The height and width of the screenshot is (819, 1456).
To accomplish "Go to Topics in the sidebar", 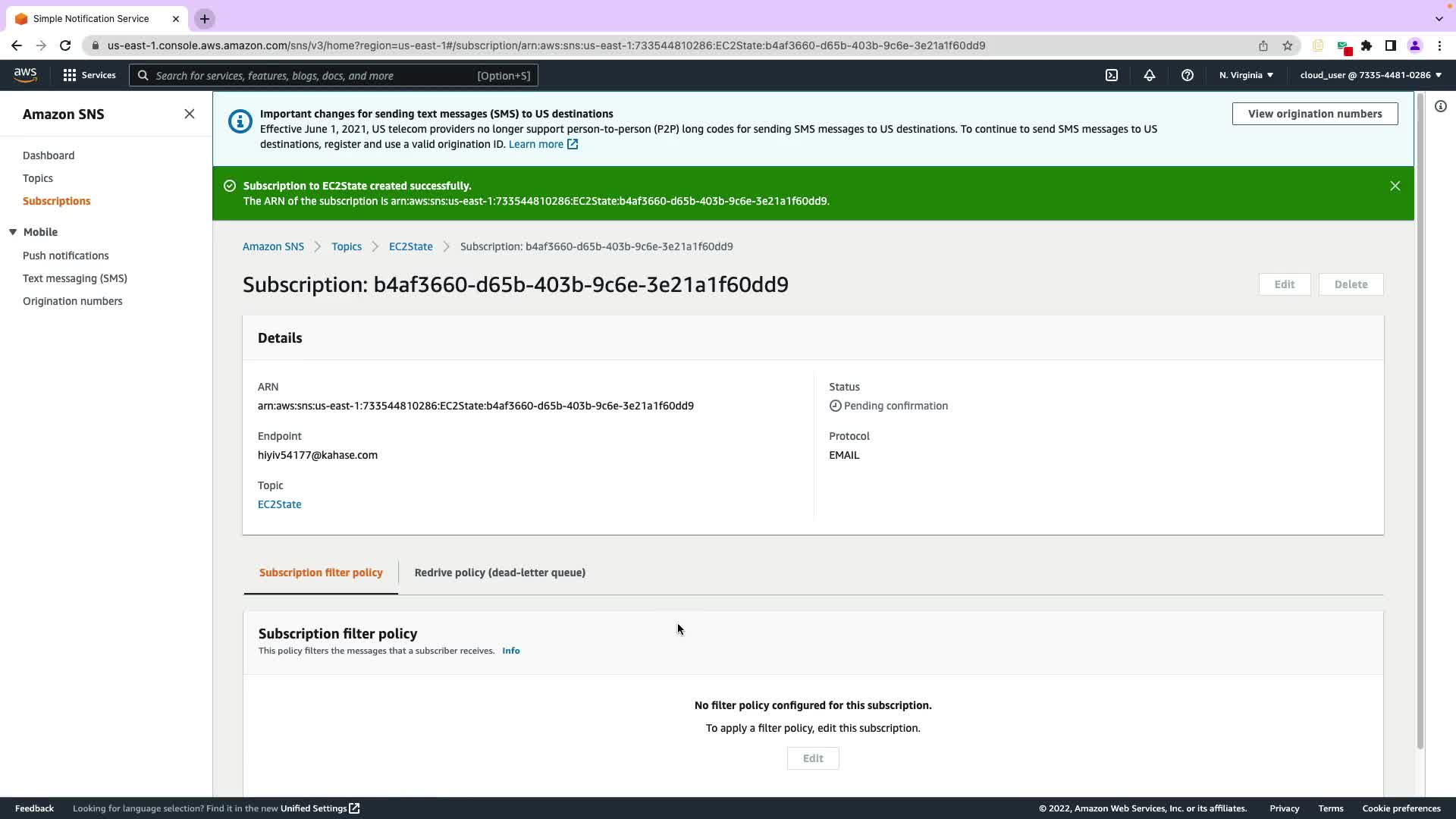I will [38, 178].
